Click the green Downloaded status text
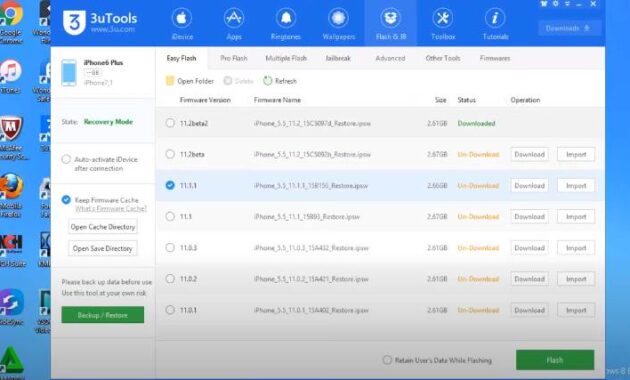Screen dimensions: 630x380 coord(476,123)
